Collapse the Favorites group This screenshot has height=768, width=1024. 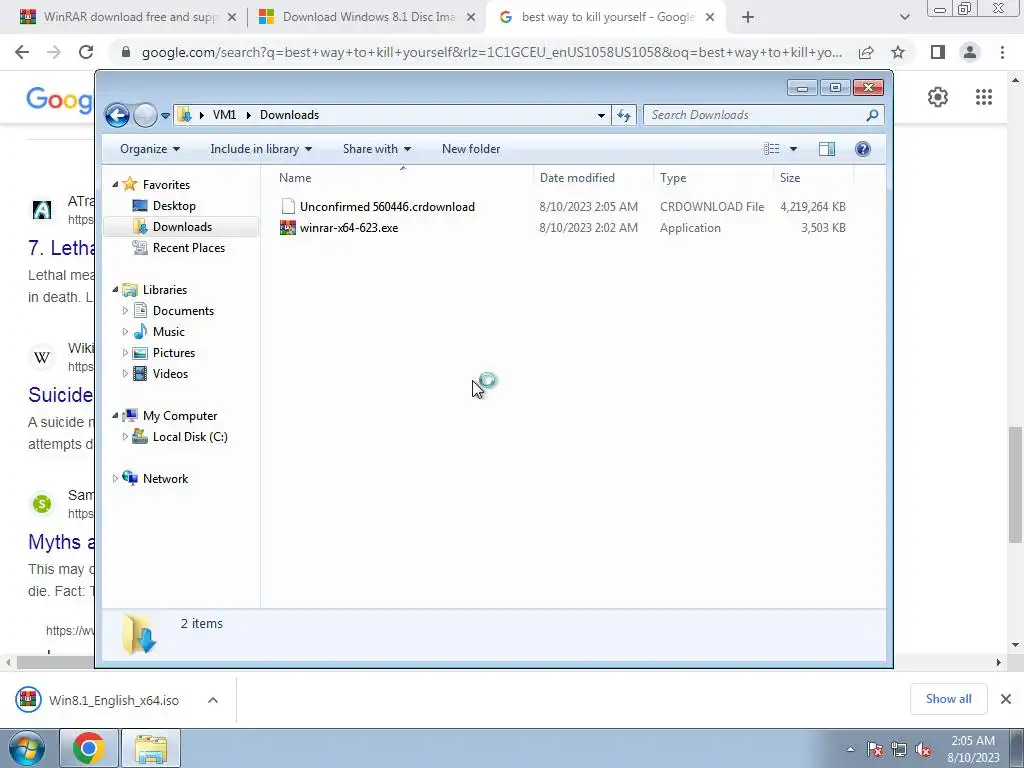pos(115,185)
